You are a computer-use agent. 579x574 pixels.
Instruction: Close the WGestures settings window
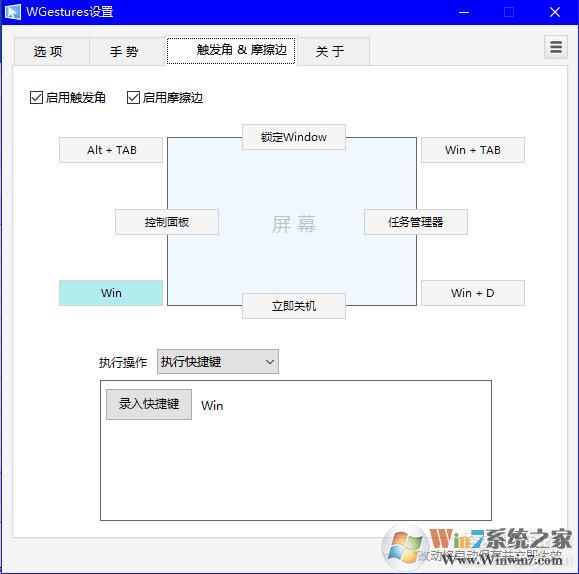(x=555, y=12)
